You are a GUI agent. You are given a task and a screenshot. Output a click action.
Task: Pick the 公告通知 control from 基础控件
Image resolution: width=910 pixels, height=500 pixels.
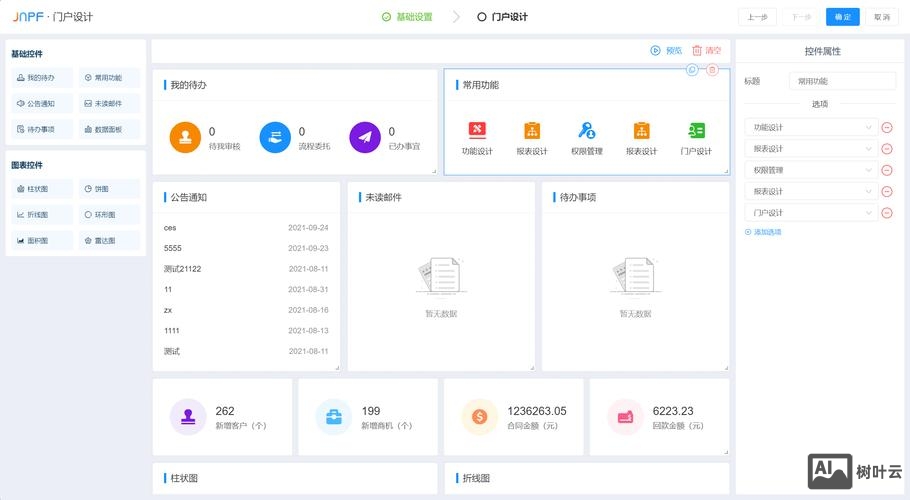click(x=42, y=103)
